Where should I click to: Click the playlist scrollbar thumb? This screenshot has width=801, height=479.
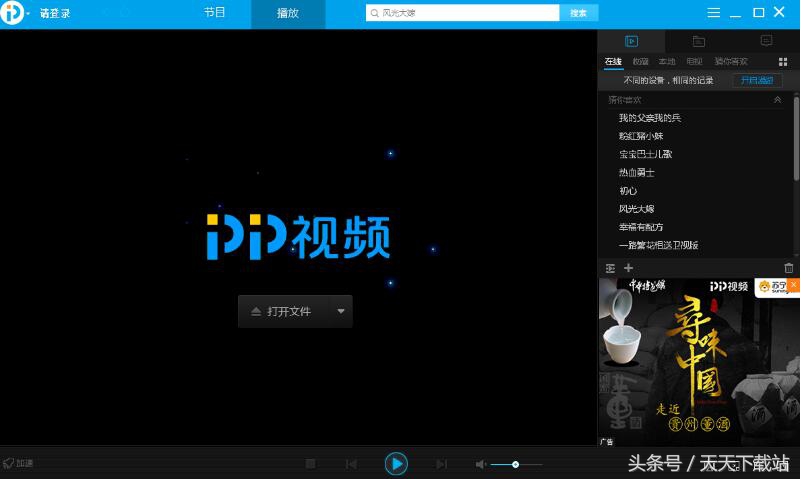tap(796, 138)
